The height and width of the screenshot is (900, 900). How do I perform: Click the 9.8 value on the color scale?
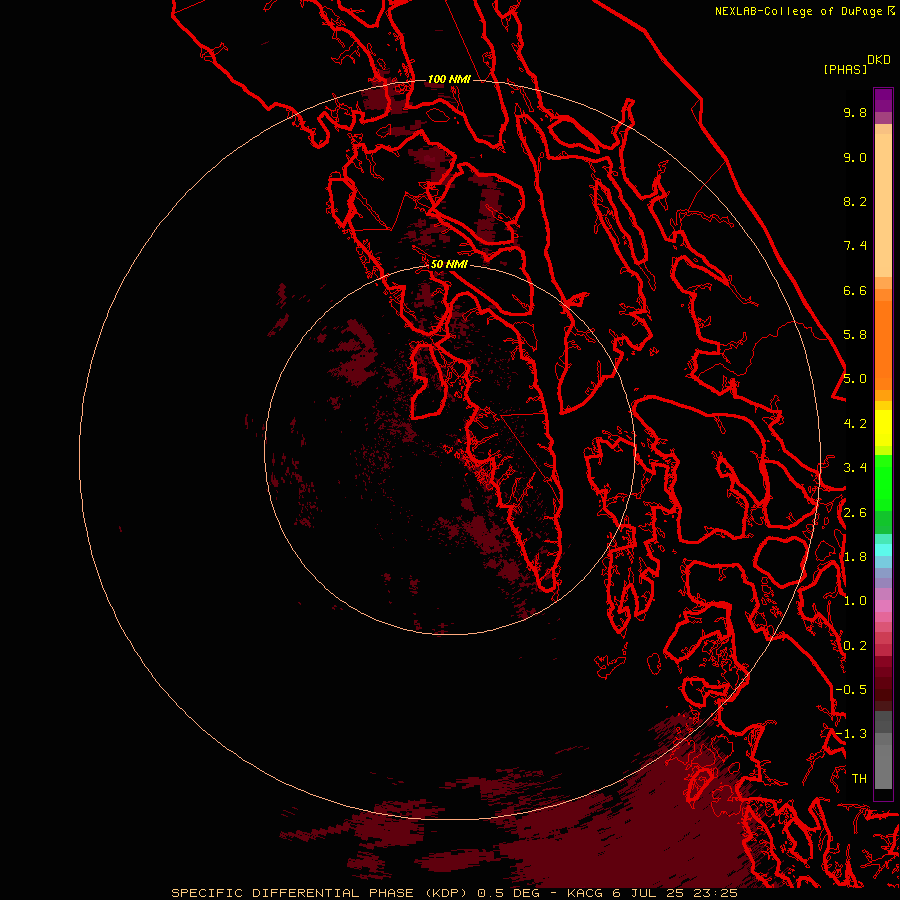[855, 112]
